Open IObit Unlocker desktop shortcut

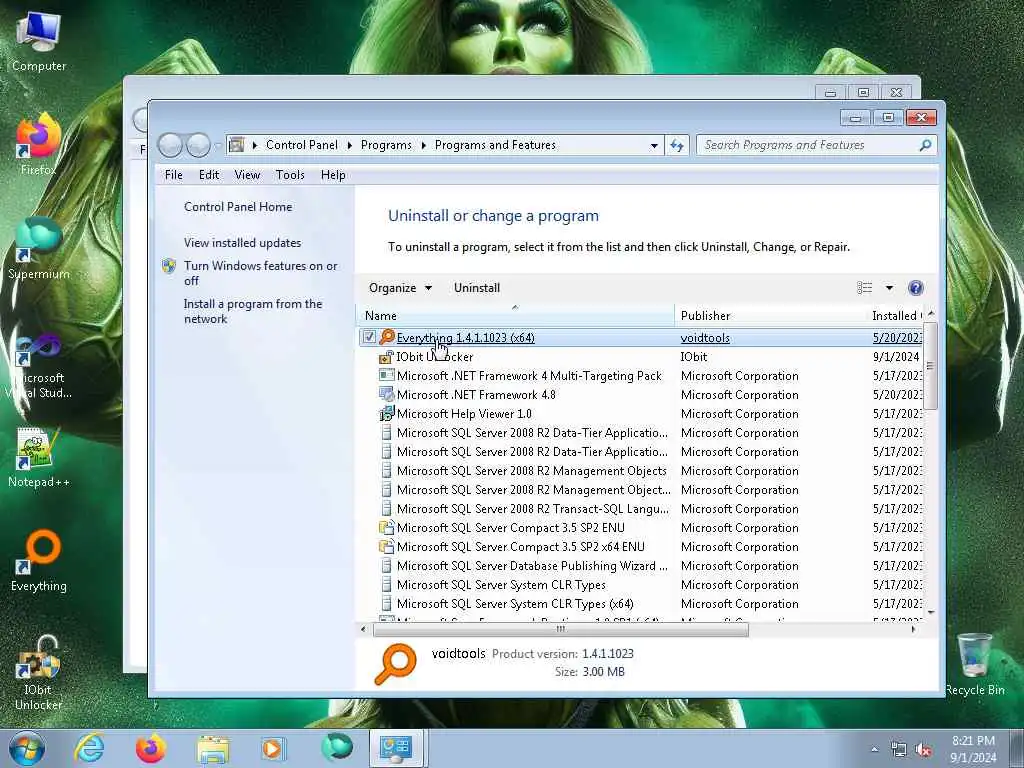39,673
